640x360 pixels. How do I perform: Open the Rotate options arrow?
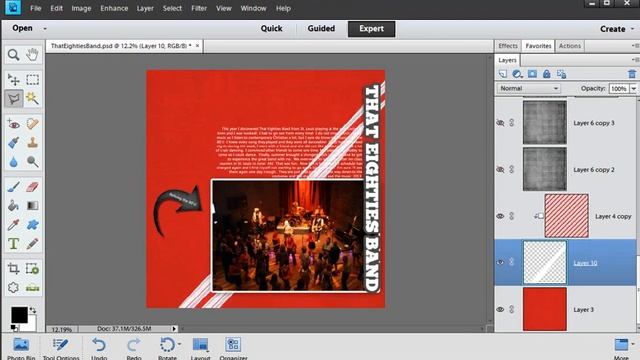click(179, 344)
